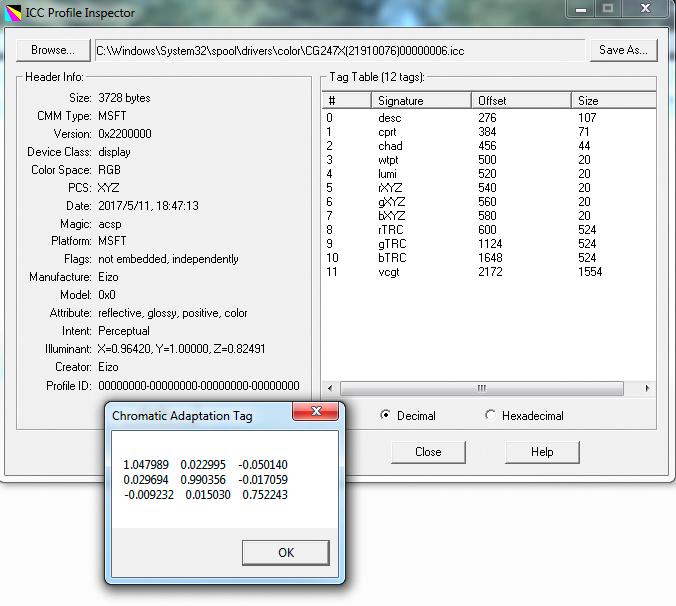The width and height of the screenshot is (676, 606).
Task: Click the # column header in tag table
Action: coord(347,100)
